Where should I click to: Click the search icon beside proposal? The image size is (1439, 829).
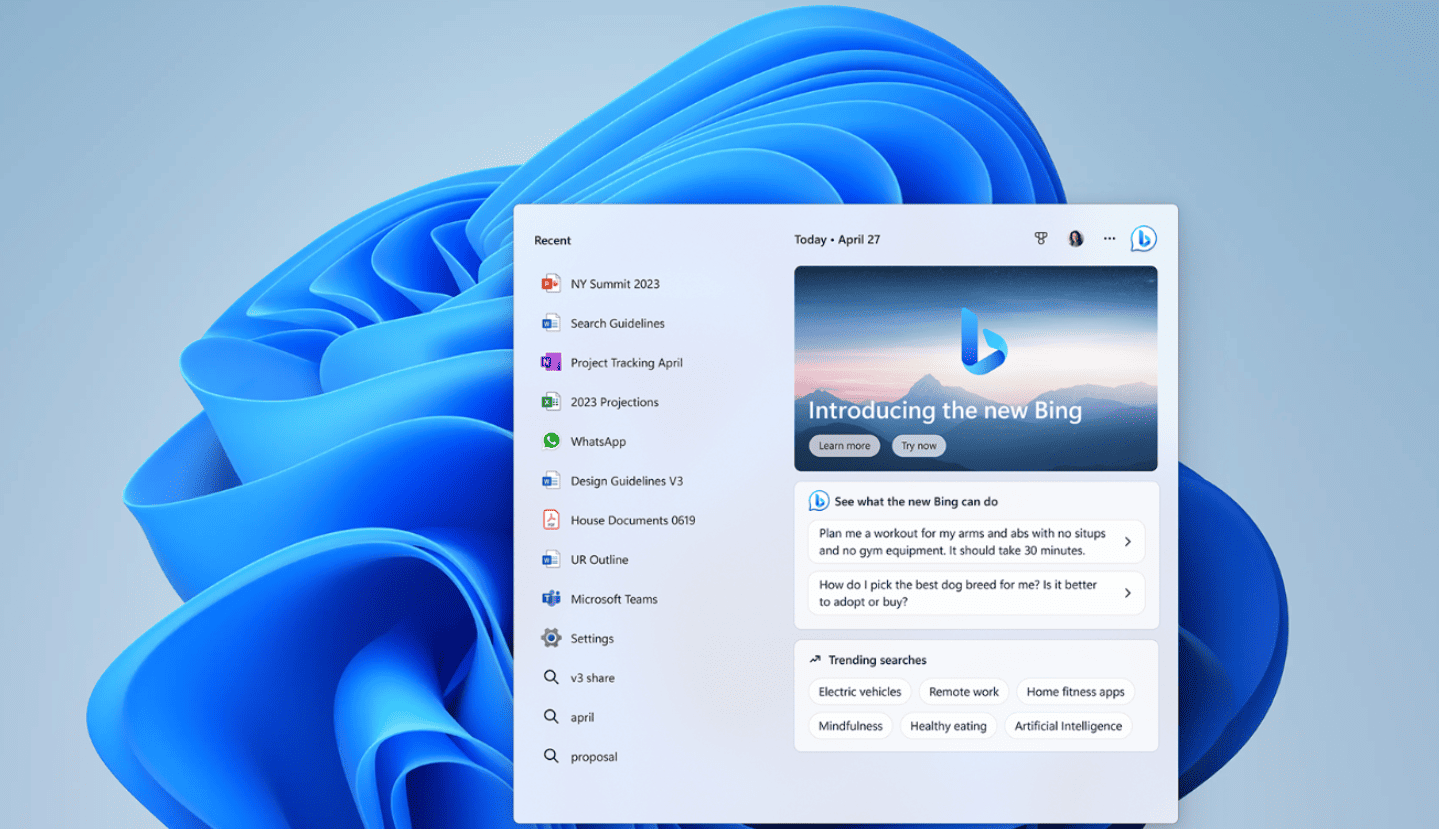[551, 757]
